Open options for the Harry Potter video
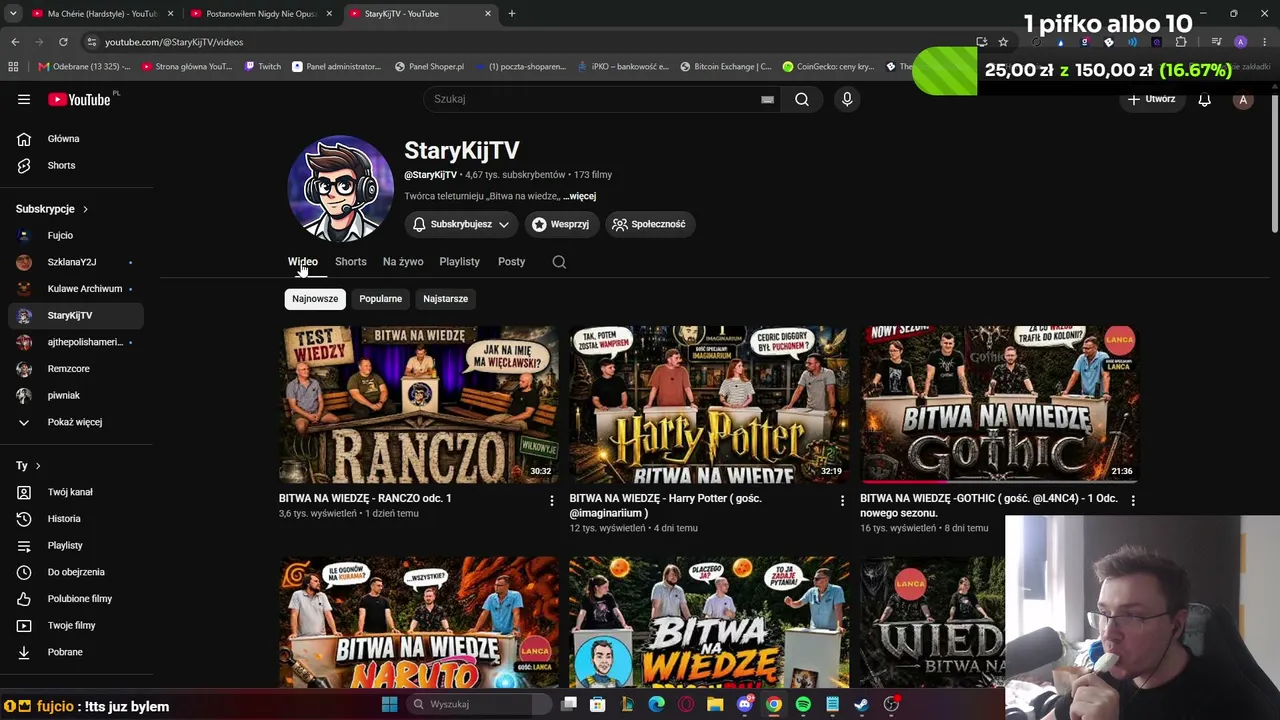This screenshot has width=1280, height=720. click(842, 500)
